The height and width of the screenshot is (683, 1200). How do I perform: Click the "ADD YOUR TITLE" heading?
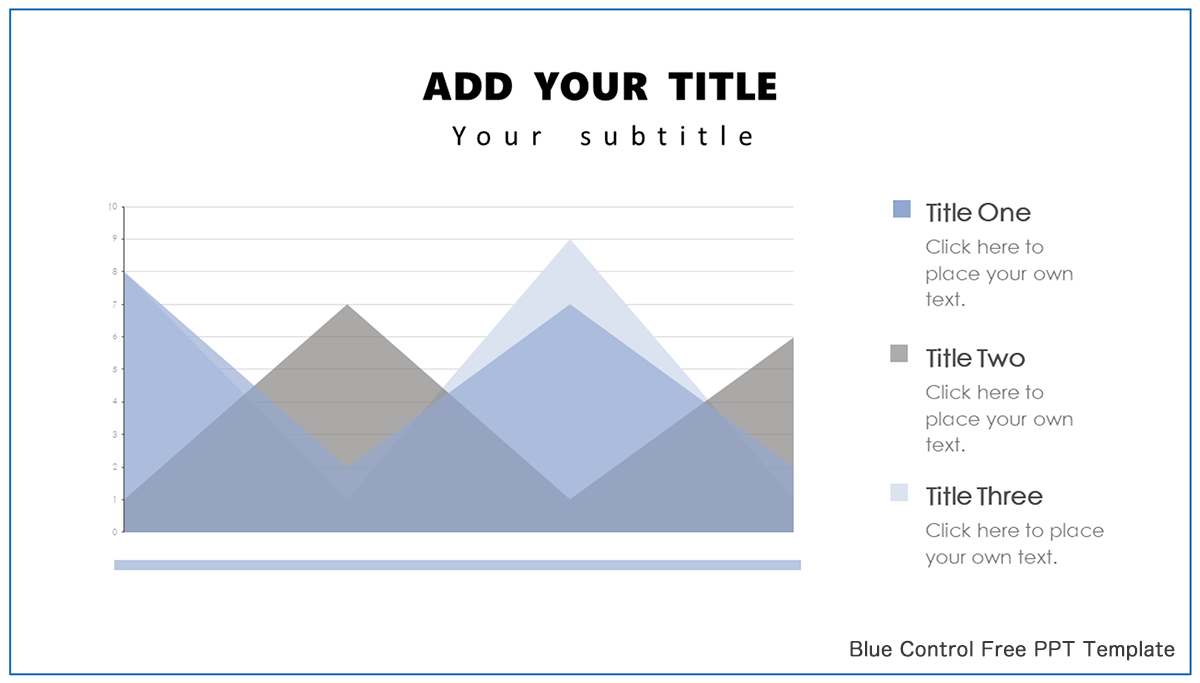[x=600, y=87]
